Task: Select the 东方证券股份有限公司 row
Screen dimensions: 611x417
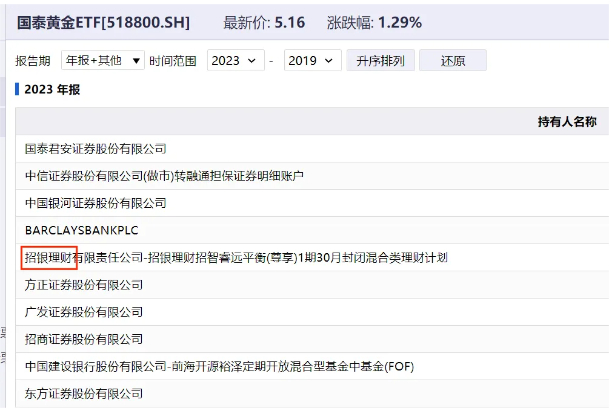Action: pyautogui.click(x=312, y=394)
